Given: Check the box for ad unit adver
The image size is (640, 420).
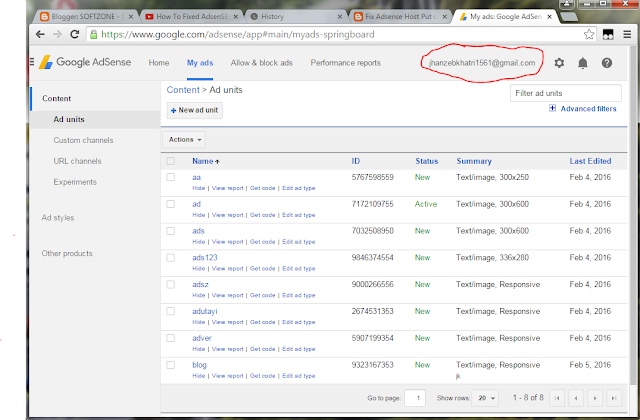Looking at the screenshot, I should click(x=171, y=338).
